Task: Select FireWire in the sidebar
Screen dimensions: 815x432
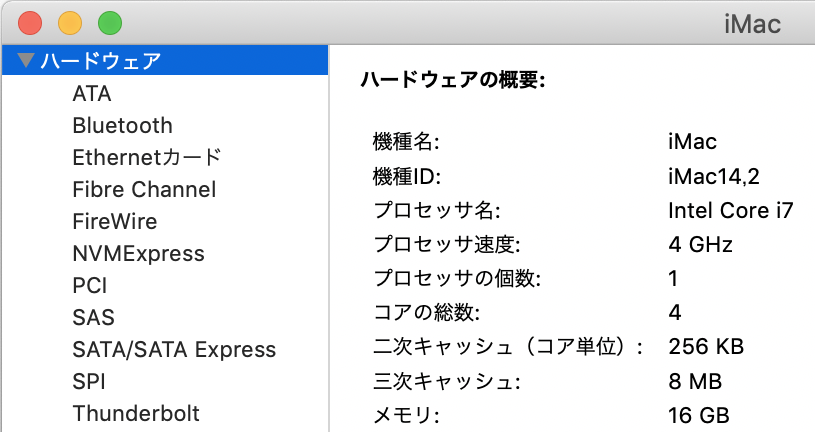Action: click(115, 221)
